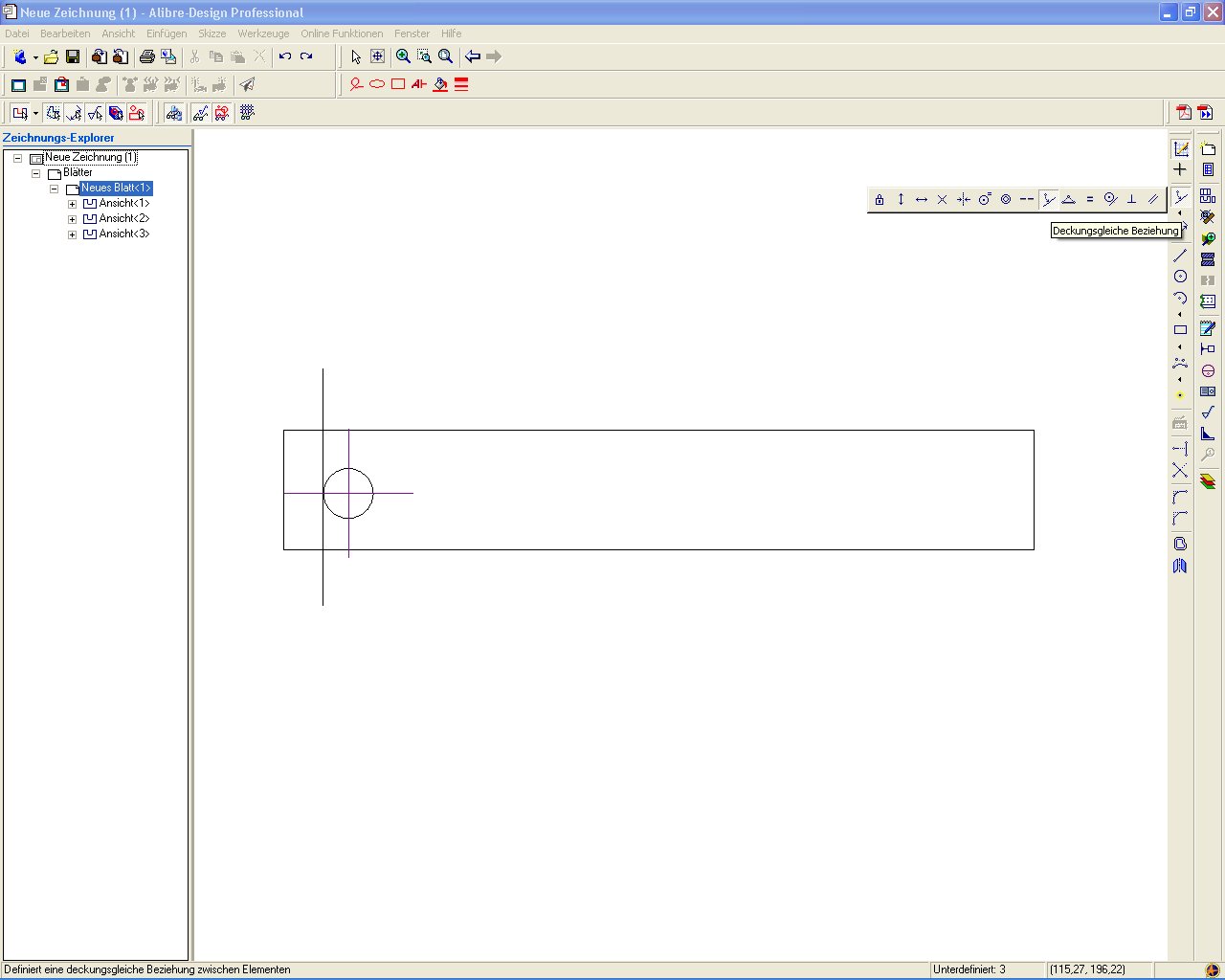The image size is (1225, 980).
Task: Expand flyout arrow below the arc tool
Action: point(1180,314)
